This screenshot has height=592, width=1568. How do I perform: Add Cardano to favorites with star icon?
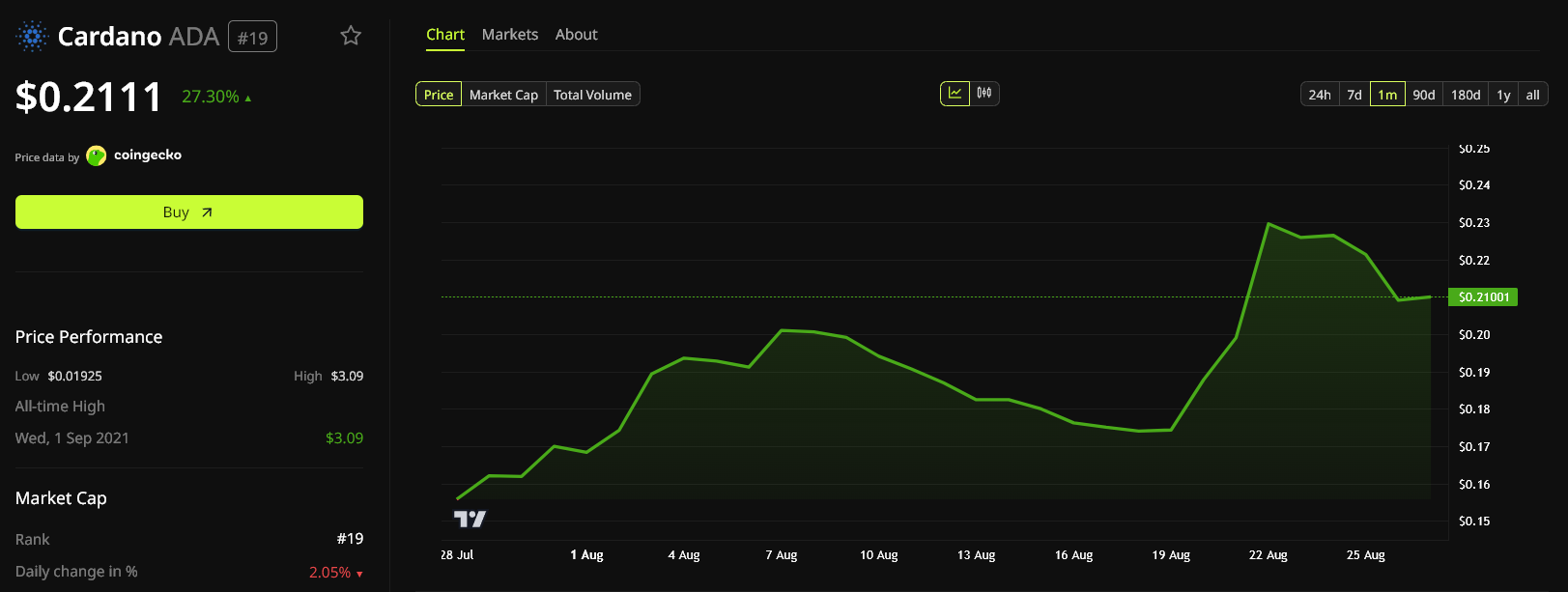click(351, 36)
